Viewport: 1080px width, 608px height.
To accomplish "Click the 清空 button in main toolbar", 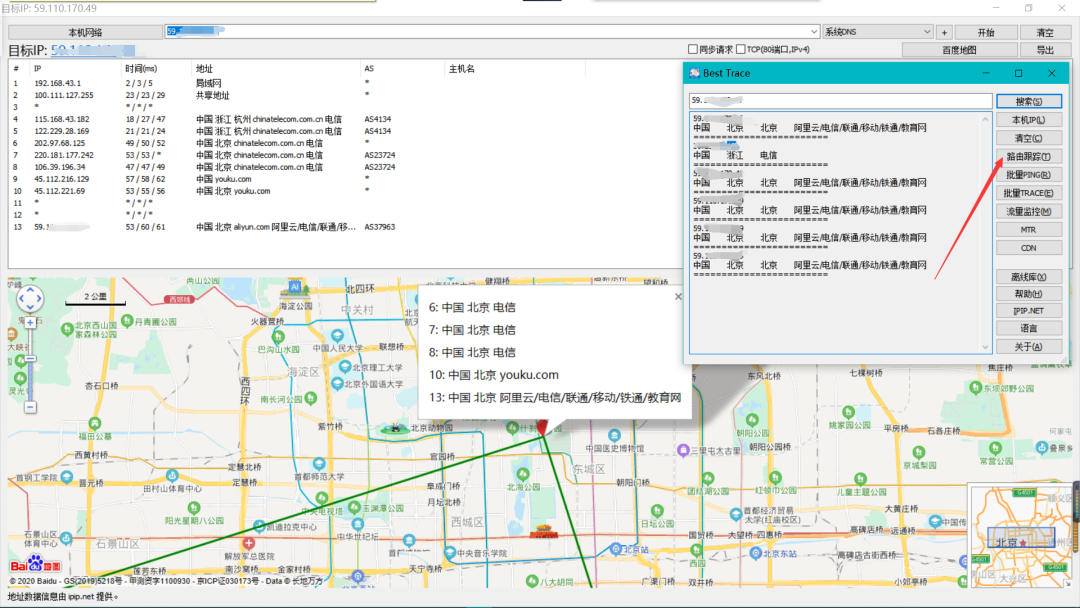I will tap(1045, 32).
